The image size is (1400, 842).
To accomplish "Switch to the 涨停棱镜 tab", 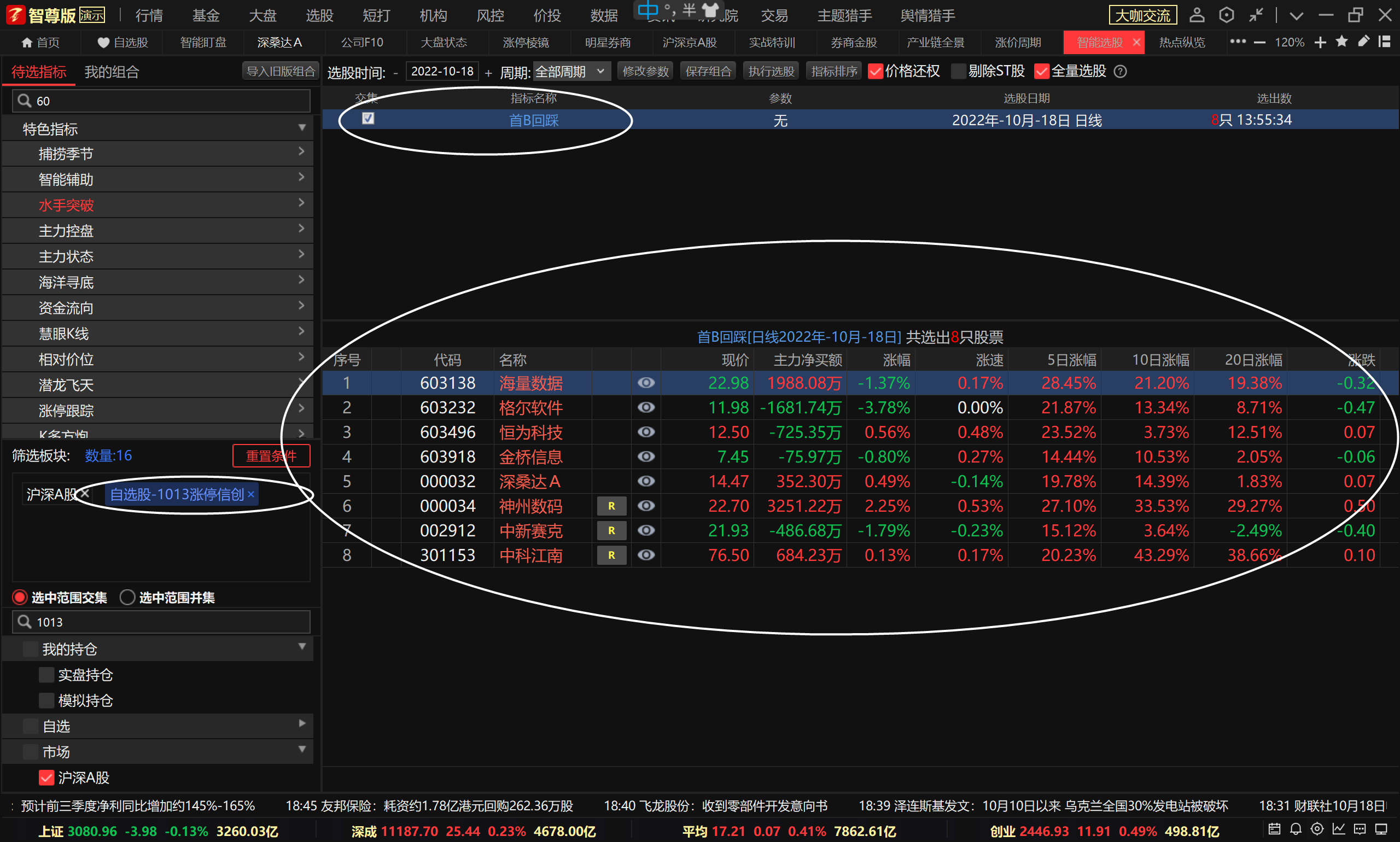I will (x=526, y=43).
